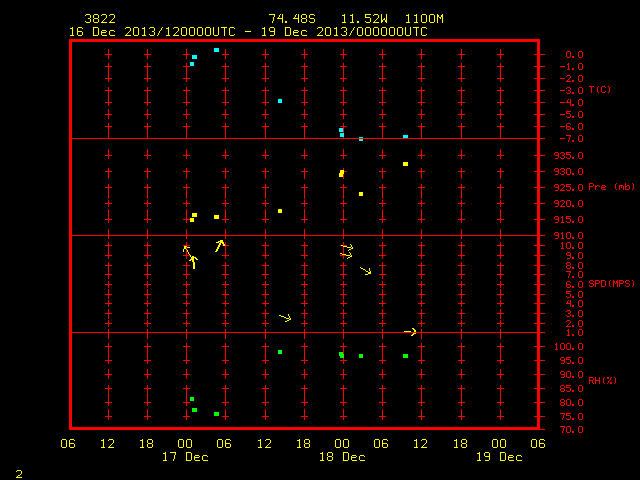Select the lowest green humidity data point

click(x=216, y=414)
